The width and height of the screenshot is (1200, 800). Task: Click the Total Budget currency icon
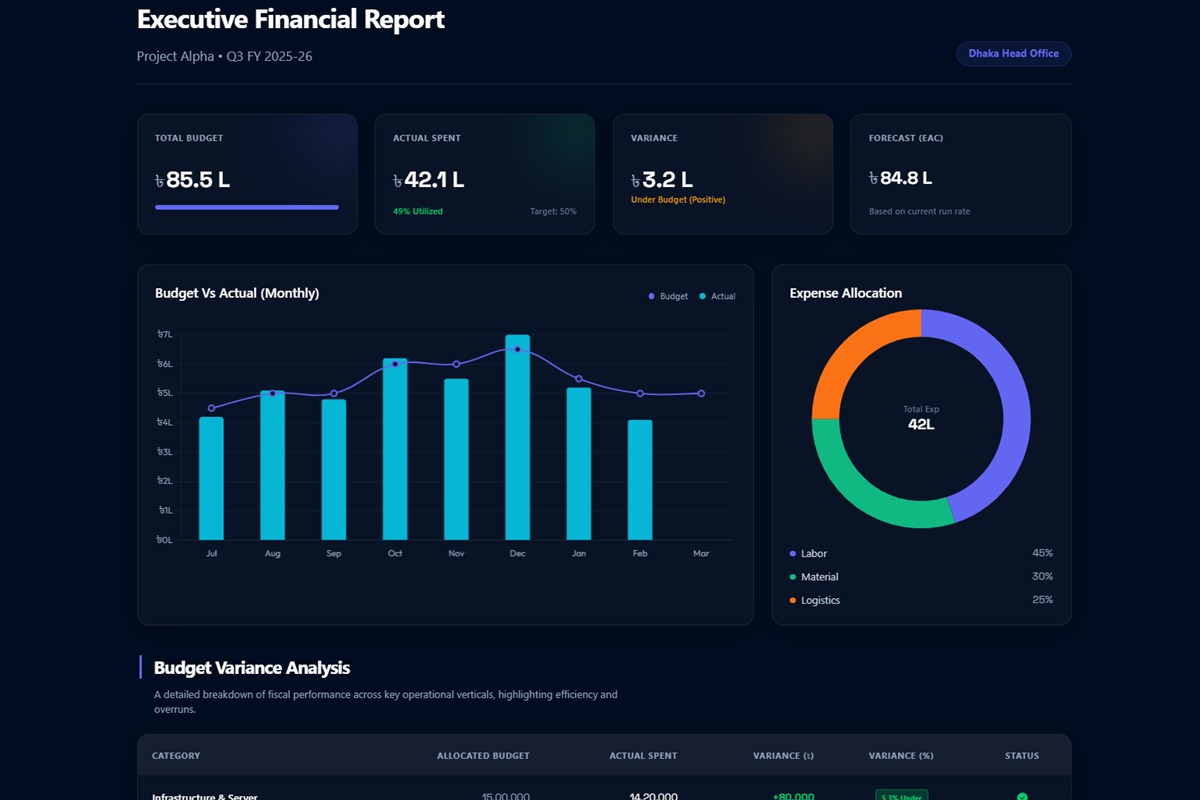point(158,180)
